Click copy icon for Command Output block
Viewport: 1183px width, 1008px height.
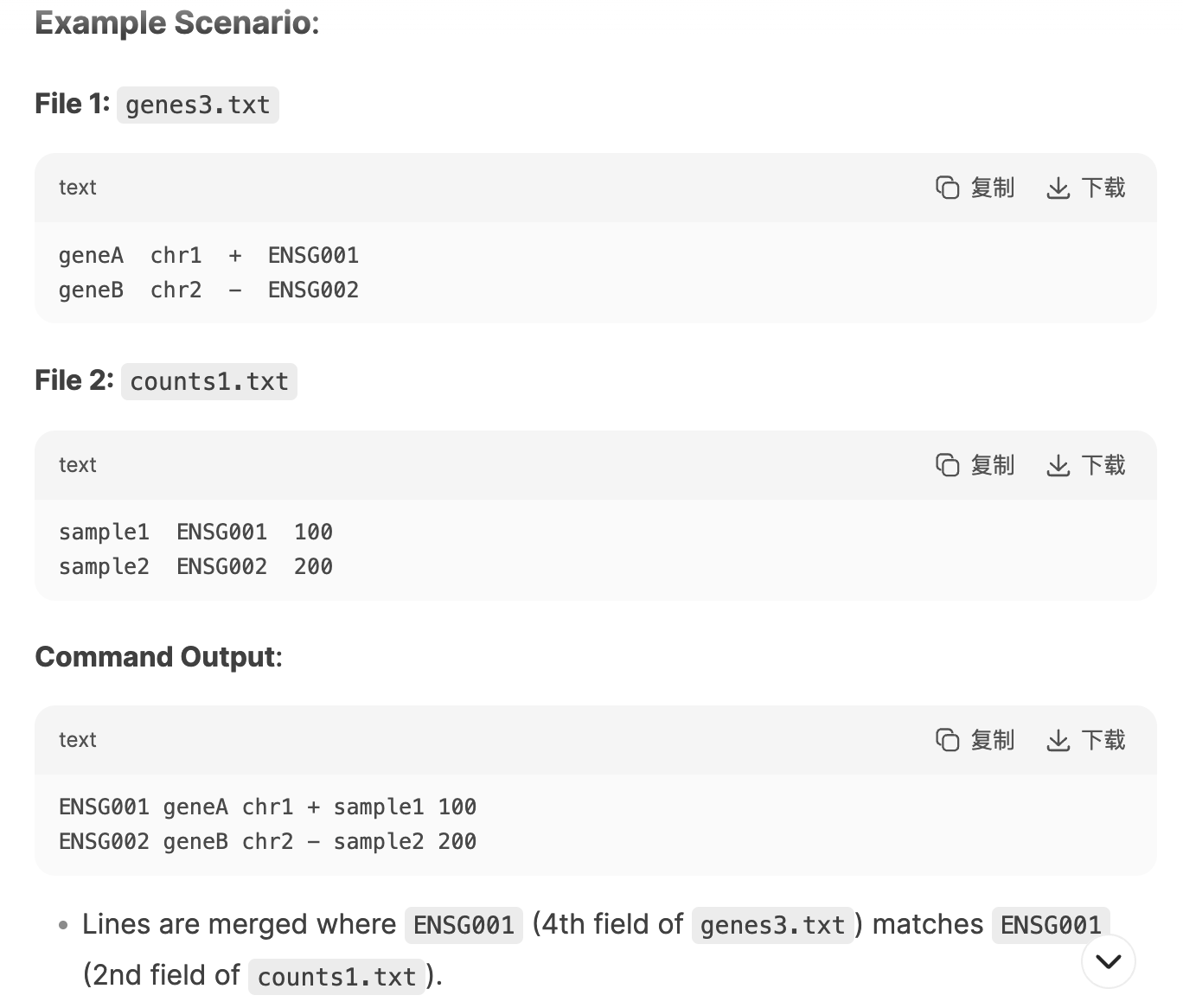coord(948,740)
